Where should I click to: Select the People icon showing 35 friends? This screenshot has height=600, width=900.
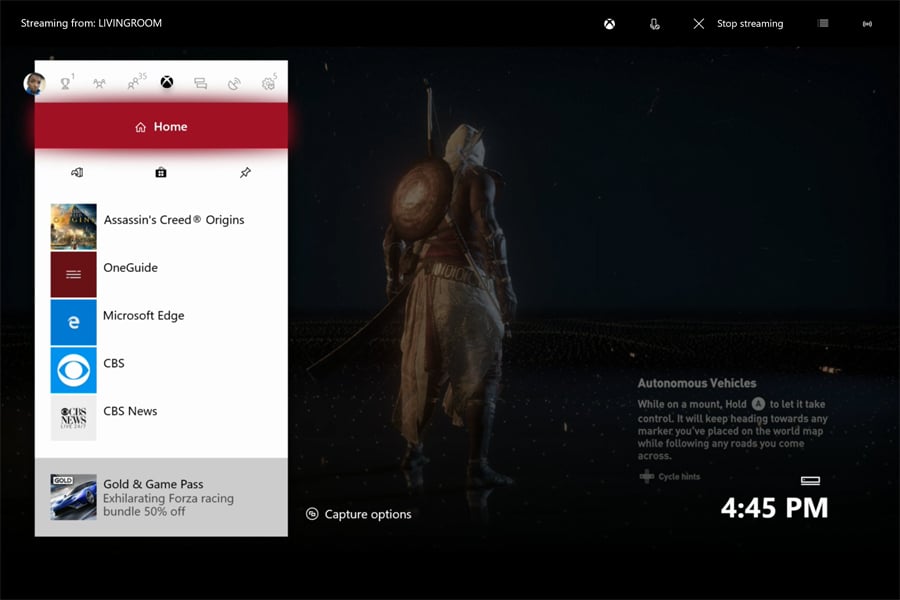pos(133,83)
